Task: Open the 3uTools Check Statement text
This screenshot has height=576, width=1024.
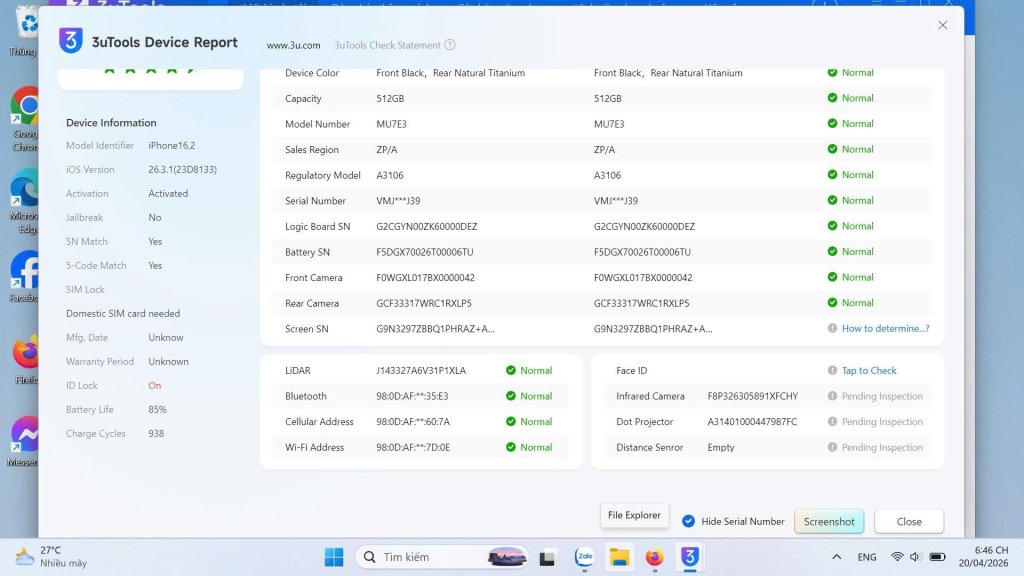Action: pyautogui.click(x=387, y=45)
